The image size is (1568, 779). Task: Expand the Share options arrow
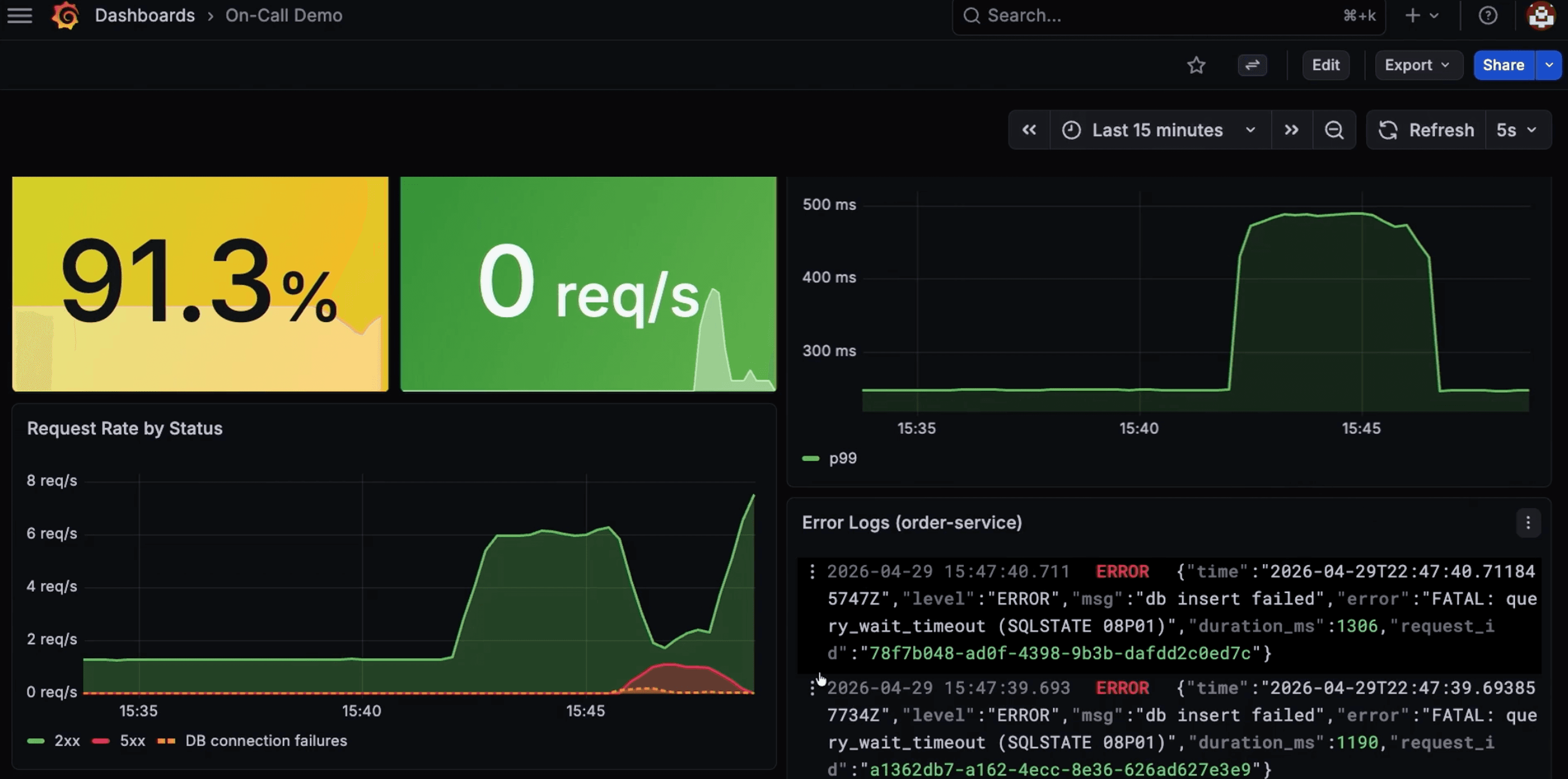1549,65
